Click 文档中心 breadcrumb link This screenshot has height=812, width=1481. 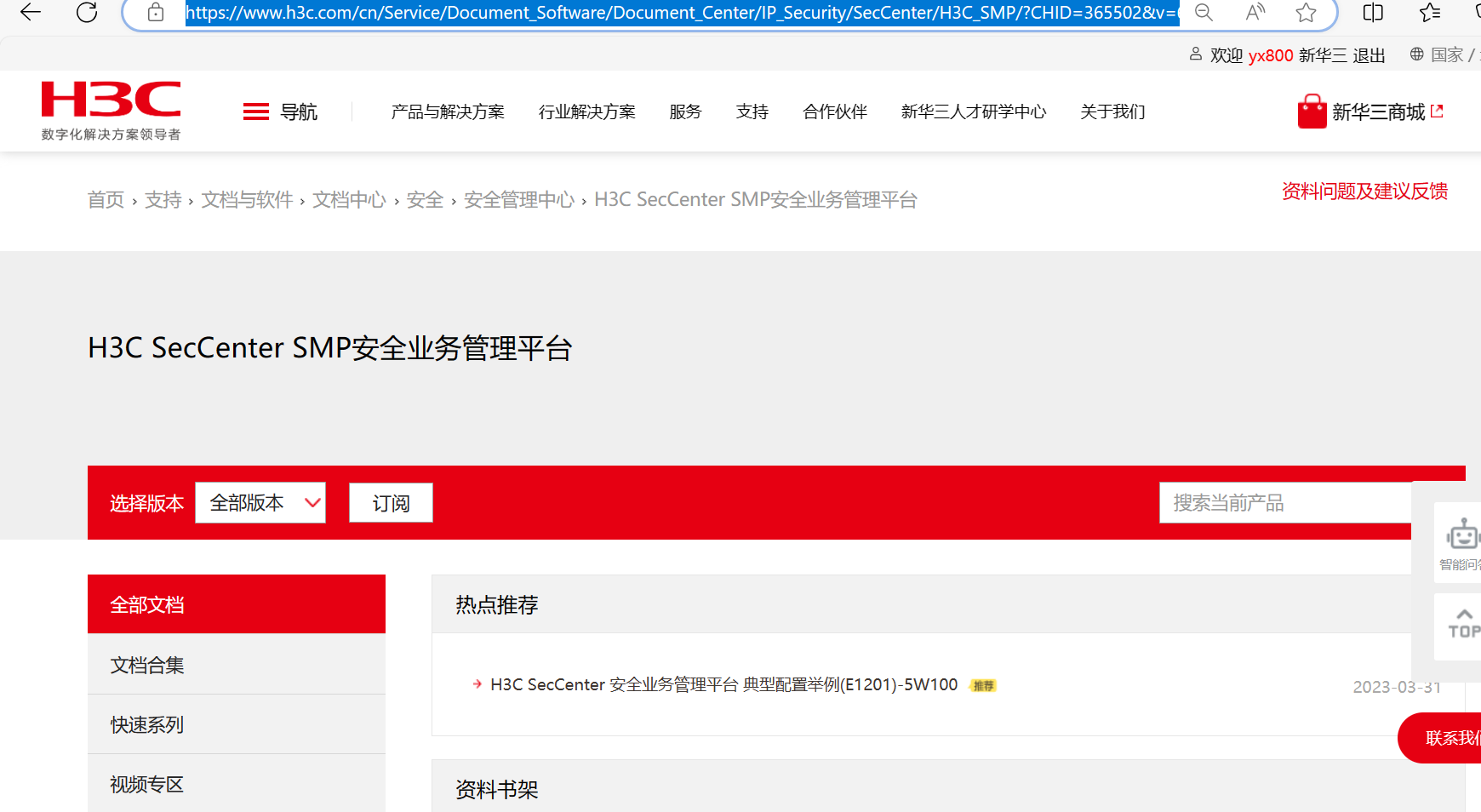pos(349,199)
